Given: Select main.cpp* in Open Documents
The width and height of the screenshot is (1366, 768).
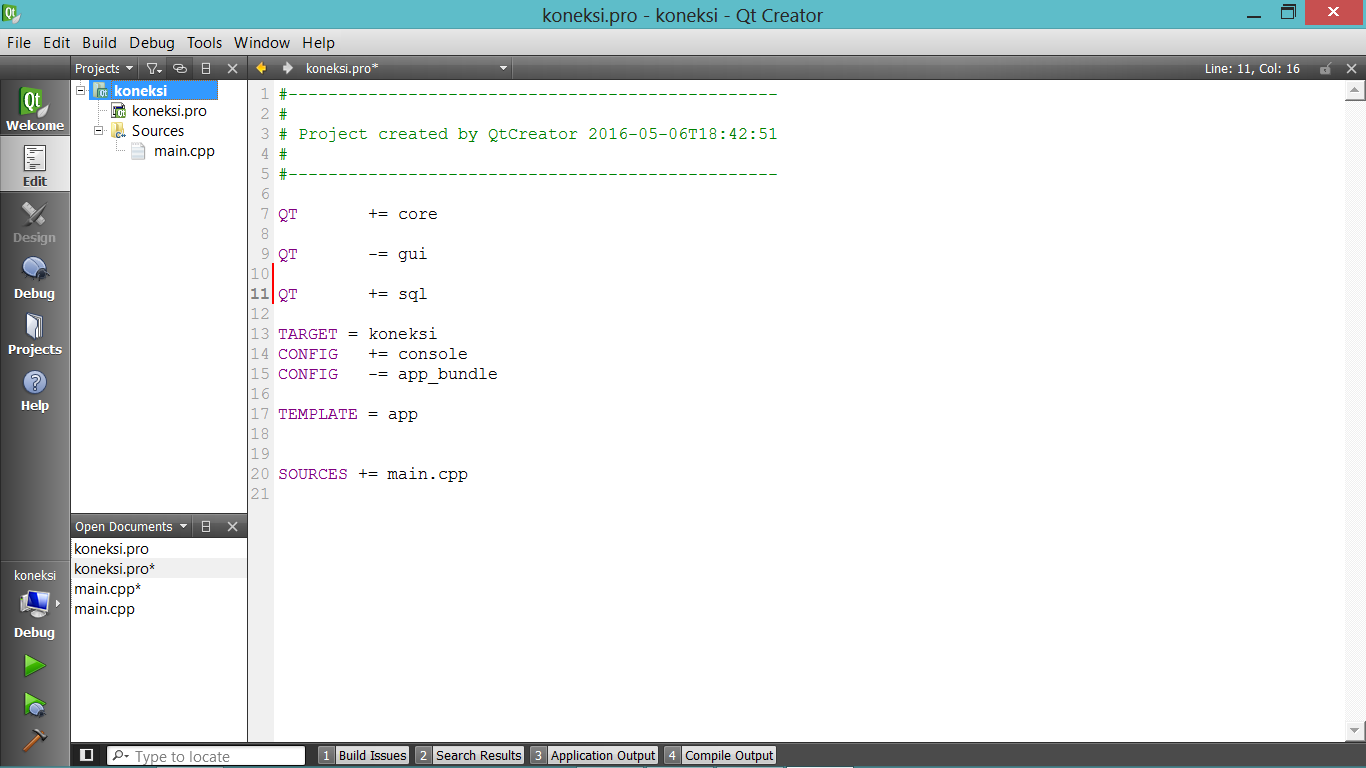Looking at the screenshot, I should (107, 589).
